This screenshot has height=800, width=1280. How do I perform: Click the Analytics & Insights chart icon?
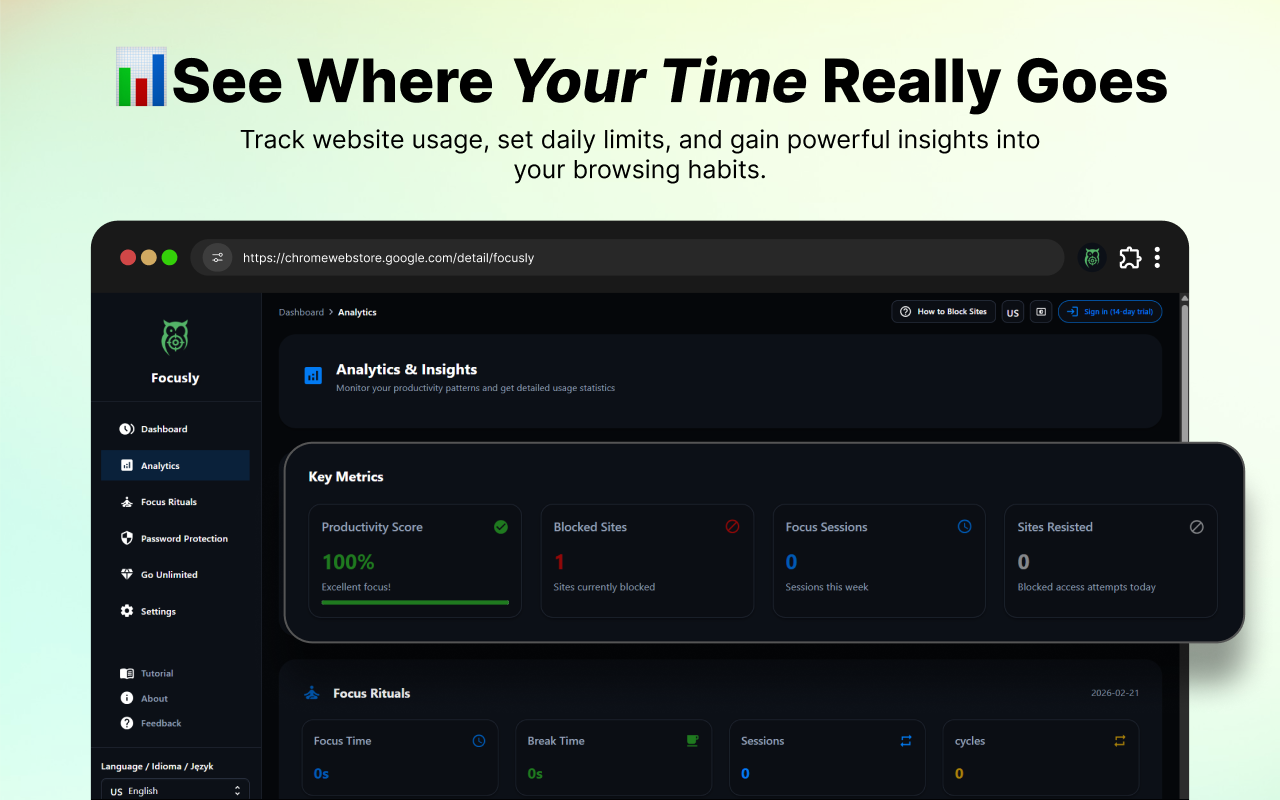(313, 376)
